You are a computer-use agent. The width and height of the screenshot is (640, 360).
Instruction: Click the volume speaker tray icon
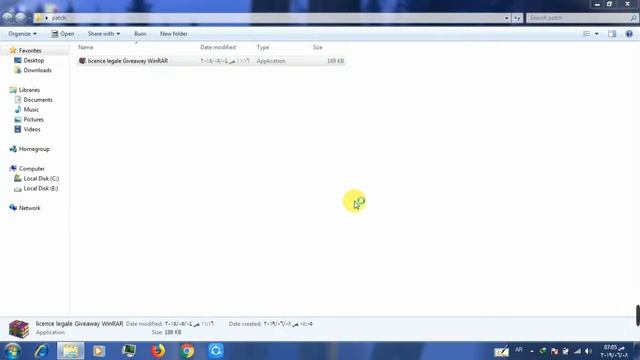pos(588,351)
